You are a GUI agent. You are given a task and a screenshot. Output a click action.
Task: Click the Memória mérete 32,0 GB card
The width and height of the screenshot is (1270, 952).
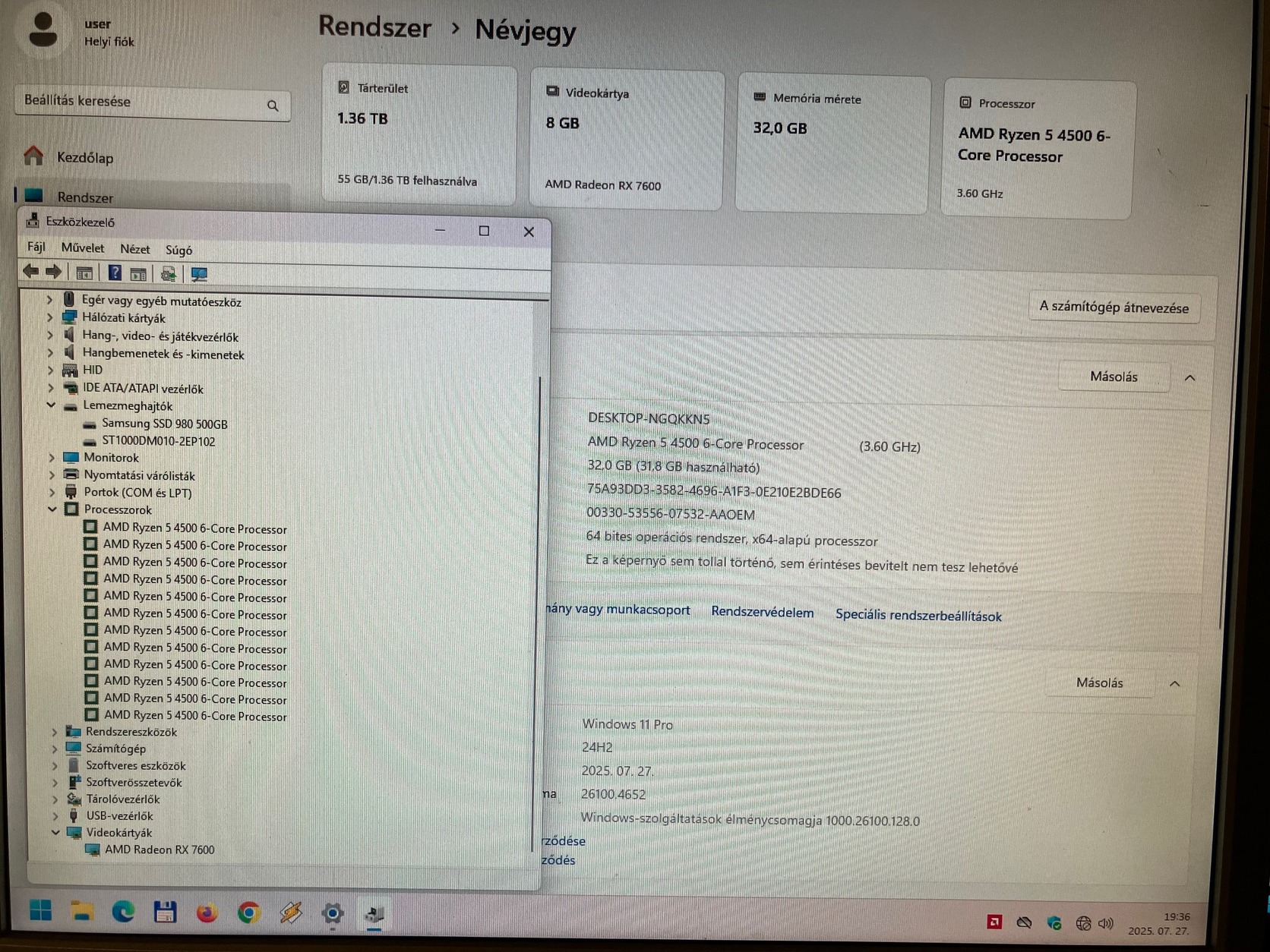[x=832, y=144]
